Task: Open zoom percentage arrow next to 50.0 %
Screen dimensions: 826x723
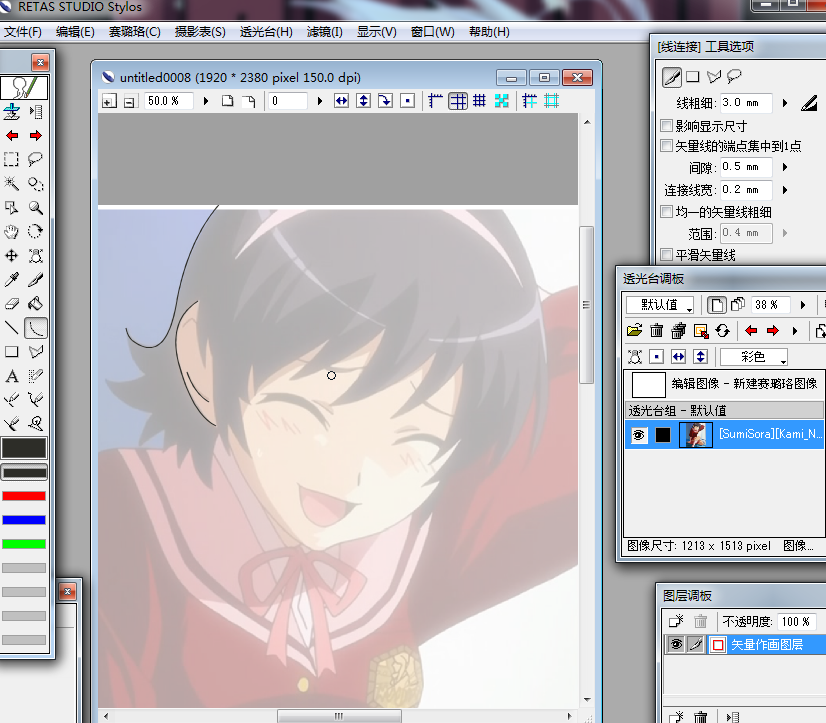Action: (206, 101)
